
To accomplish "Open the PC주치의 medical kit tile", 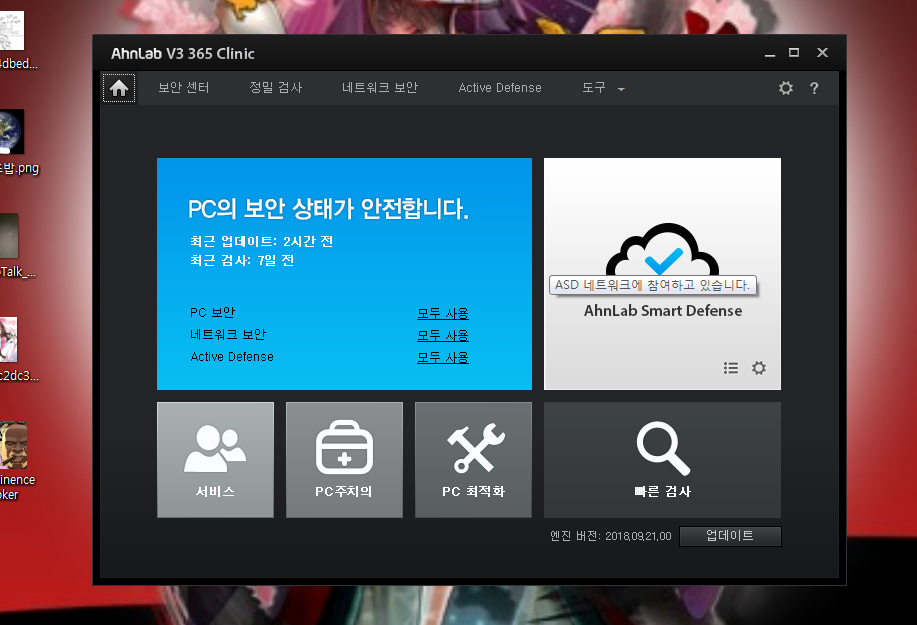I will click(344, 460).
